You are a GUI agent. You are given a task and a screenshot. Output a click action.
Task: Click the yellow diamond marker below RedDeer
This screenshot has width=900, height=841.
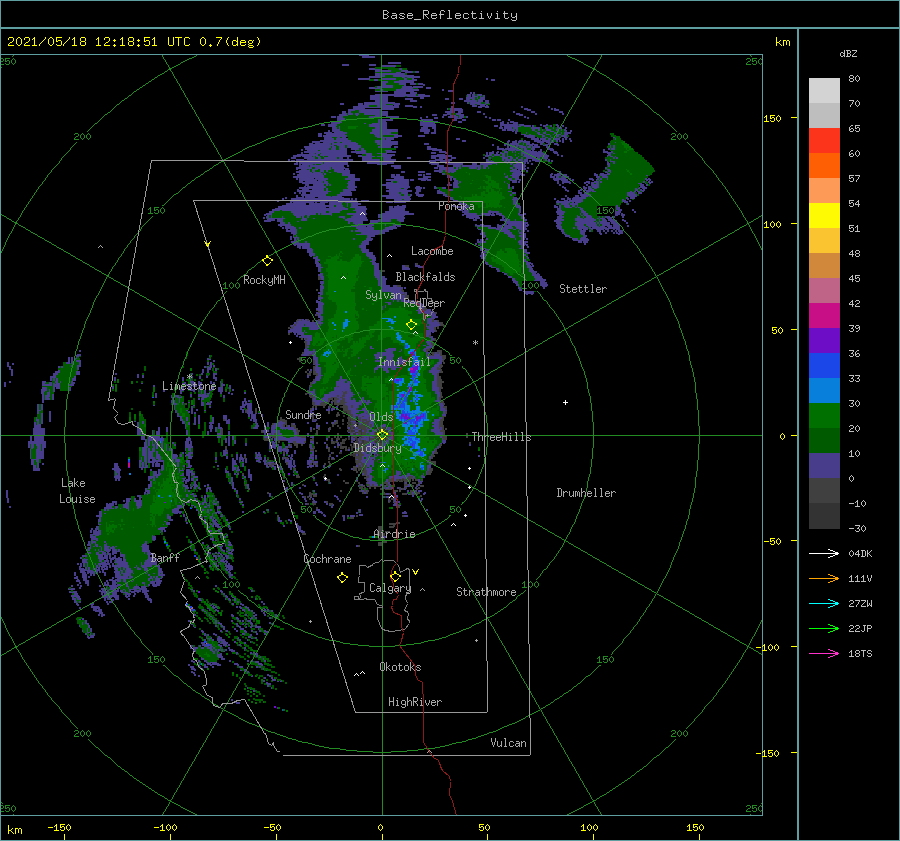coord(412,324)
